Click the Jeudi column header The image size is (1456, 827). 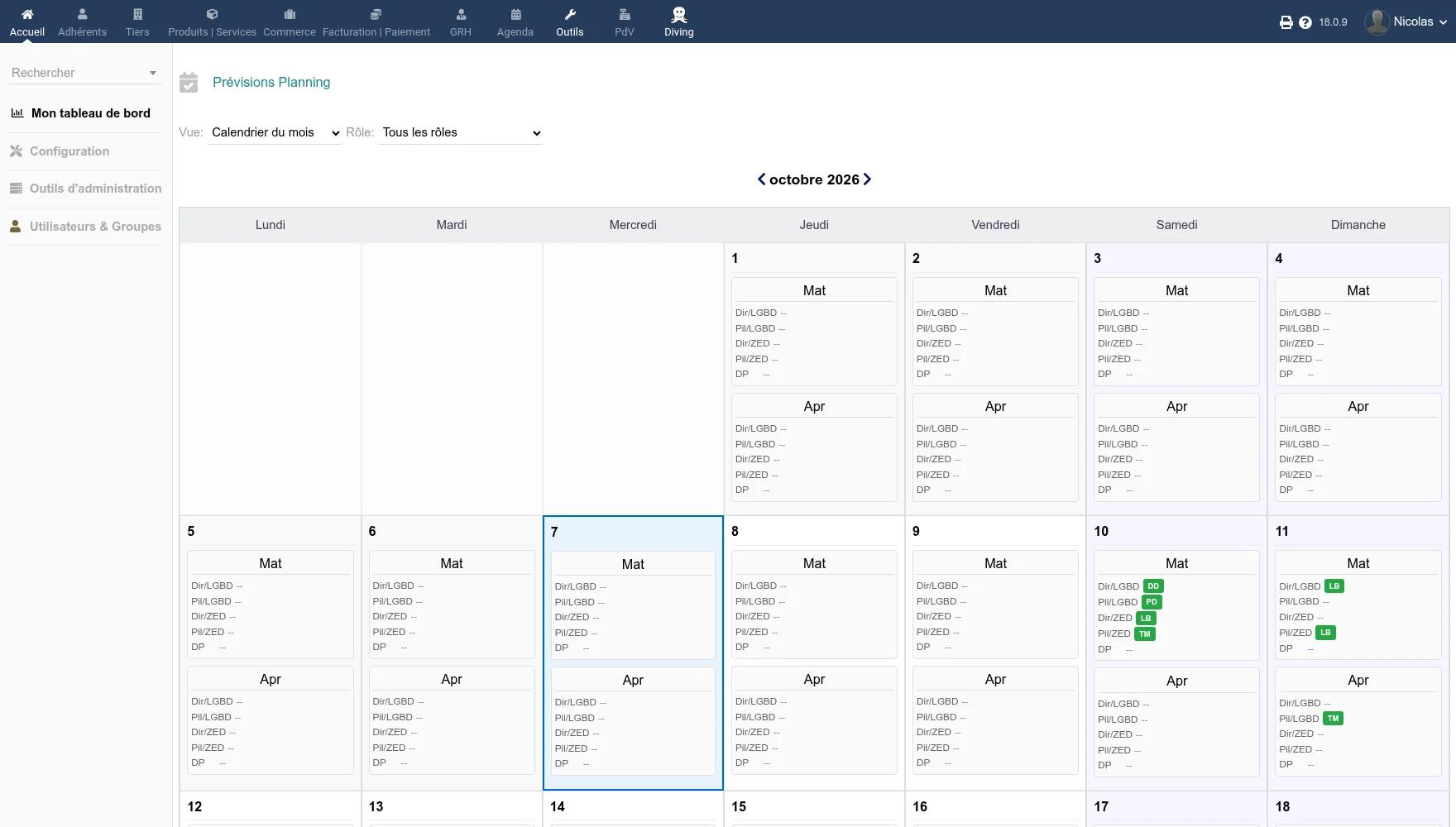tap(814, 225)
